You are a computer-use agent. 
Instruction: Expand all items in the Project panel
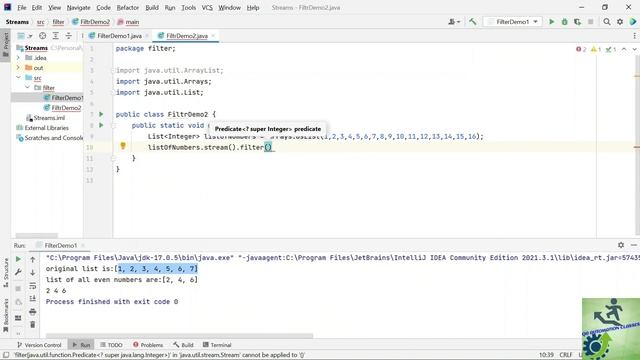point(56,36)
